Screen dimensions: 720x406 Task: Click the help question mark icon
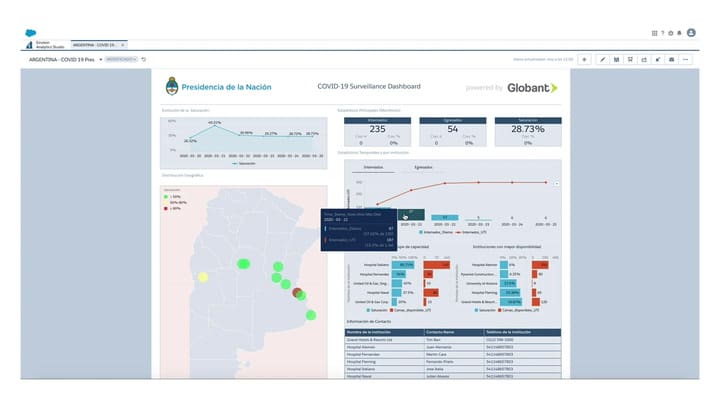(x=663, y=33)
